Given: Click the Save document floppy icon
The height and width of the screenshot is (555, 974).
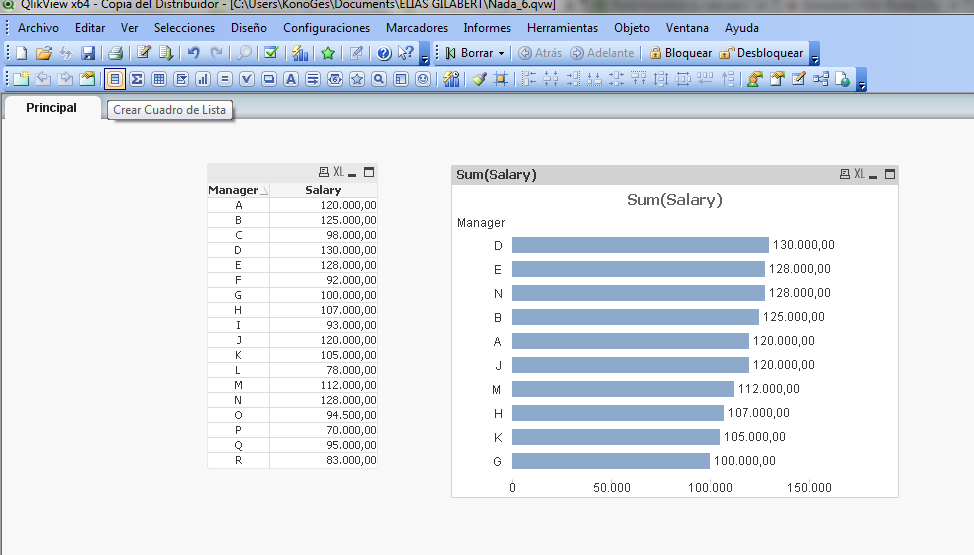Looking at the screenshot, I should click(88, 53).
